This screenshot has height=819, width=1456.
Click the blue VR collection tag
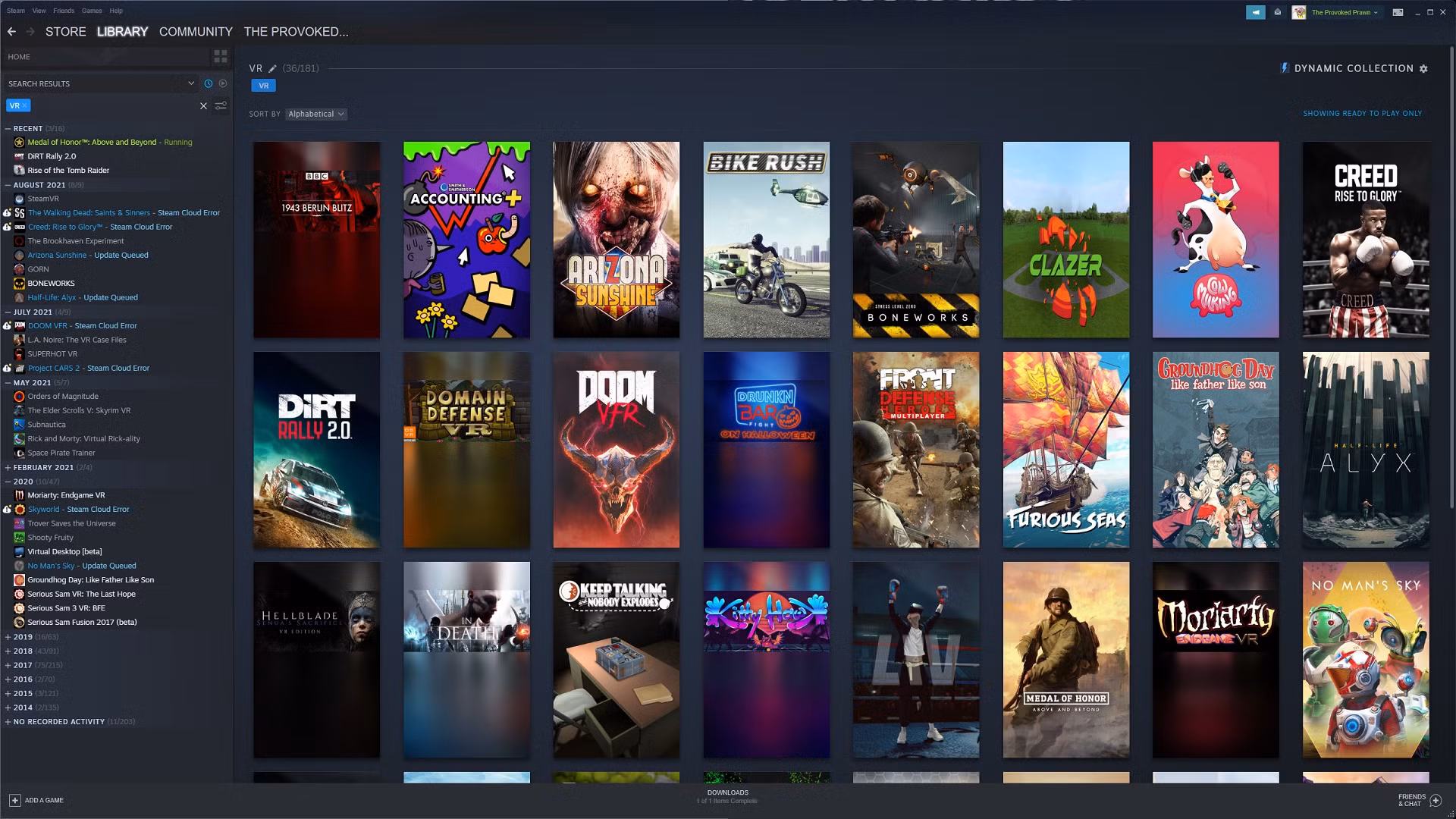point(264,86)
